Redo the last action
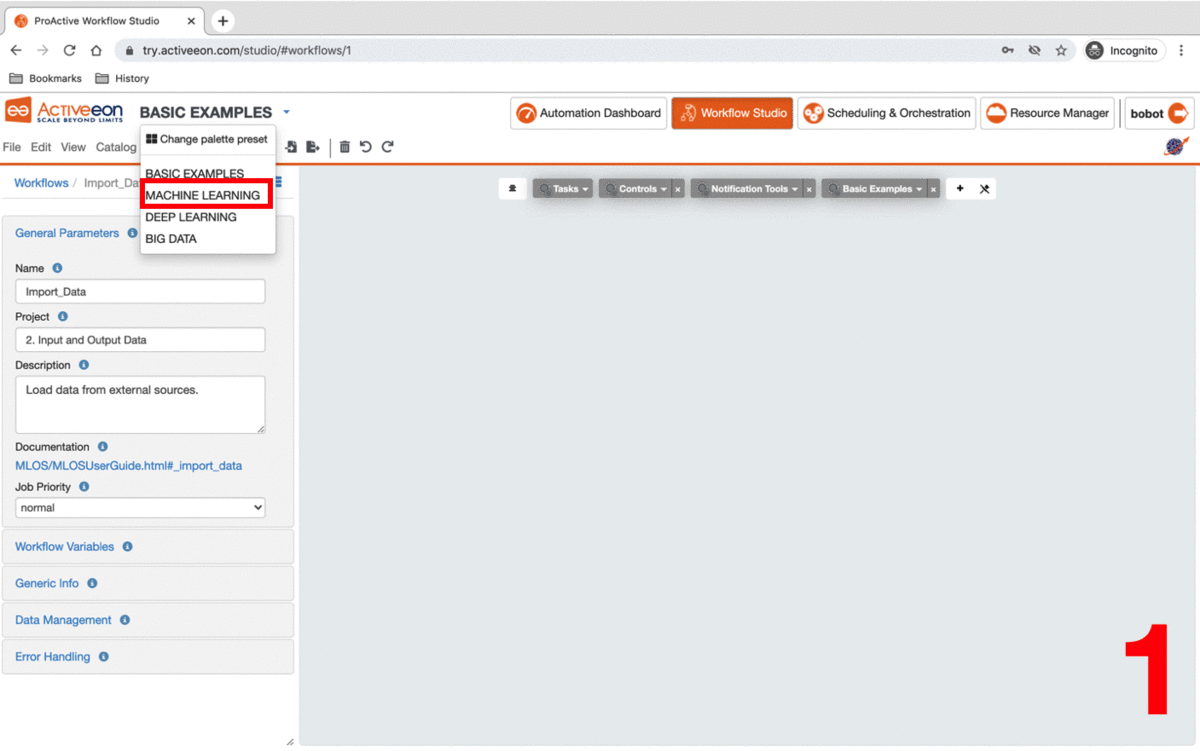Image resolution: width=1200 pixels, height=751 pixels. (388, 147)
